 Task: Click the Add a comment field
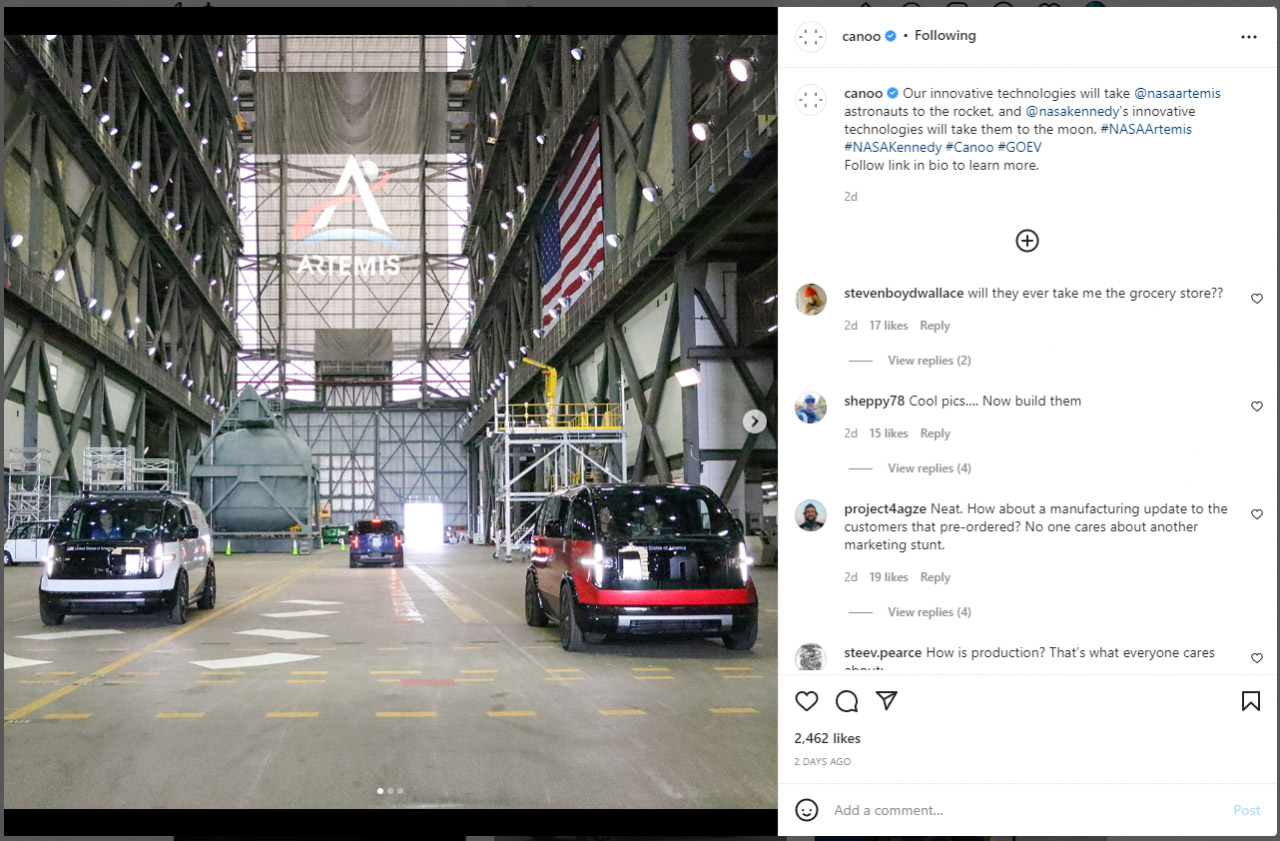(1020, 810)
